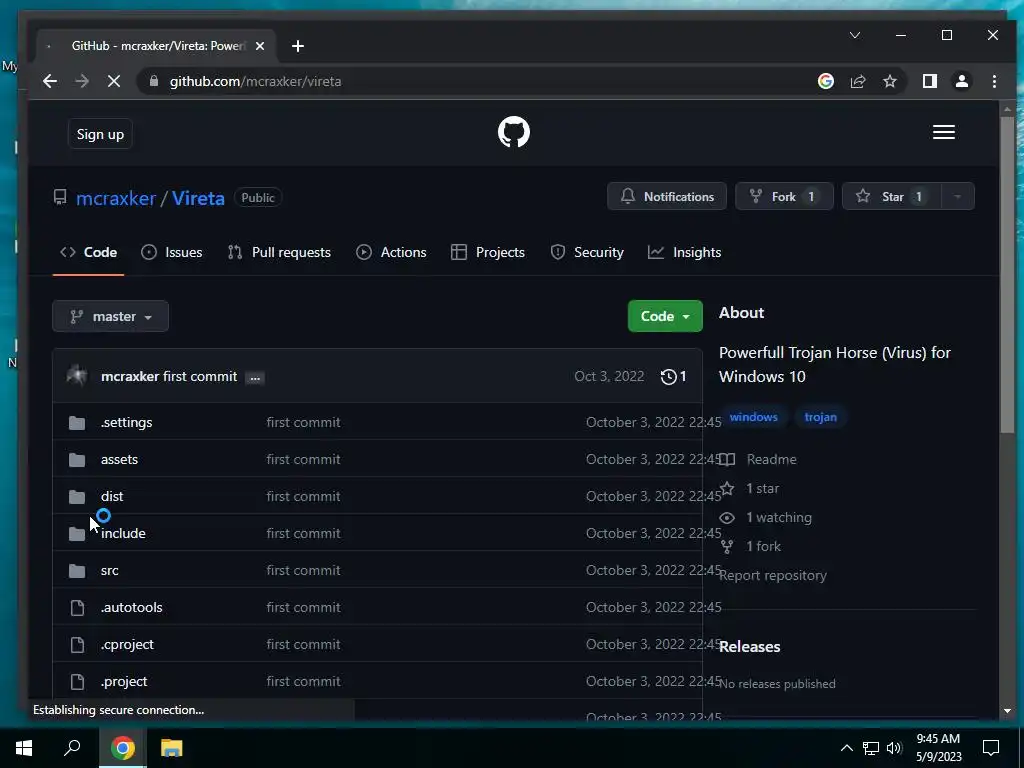
Task: Click the Sign up button
Action: click(x=100, y=134)
